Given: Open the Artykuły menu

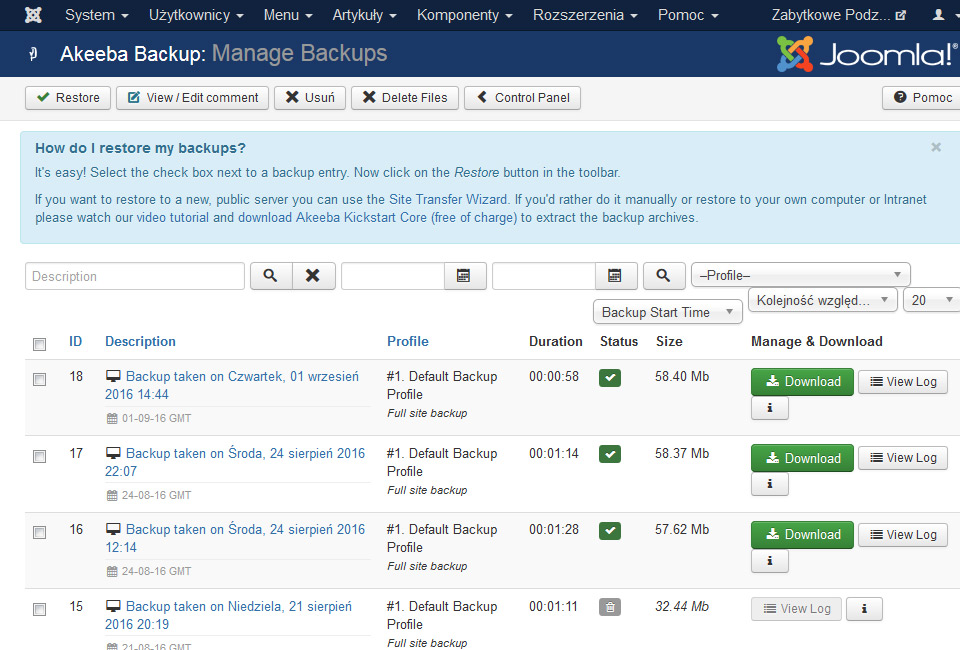Looking at the screenshot, I should pyautogui.click(x=364, y=15).
